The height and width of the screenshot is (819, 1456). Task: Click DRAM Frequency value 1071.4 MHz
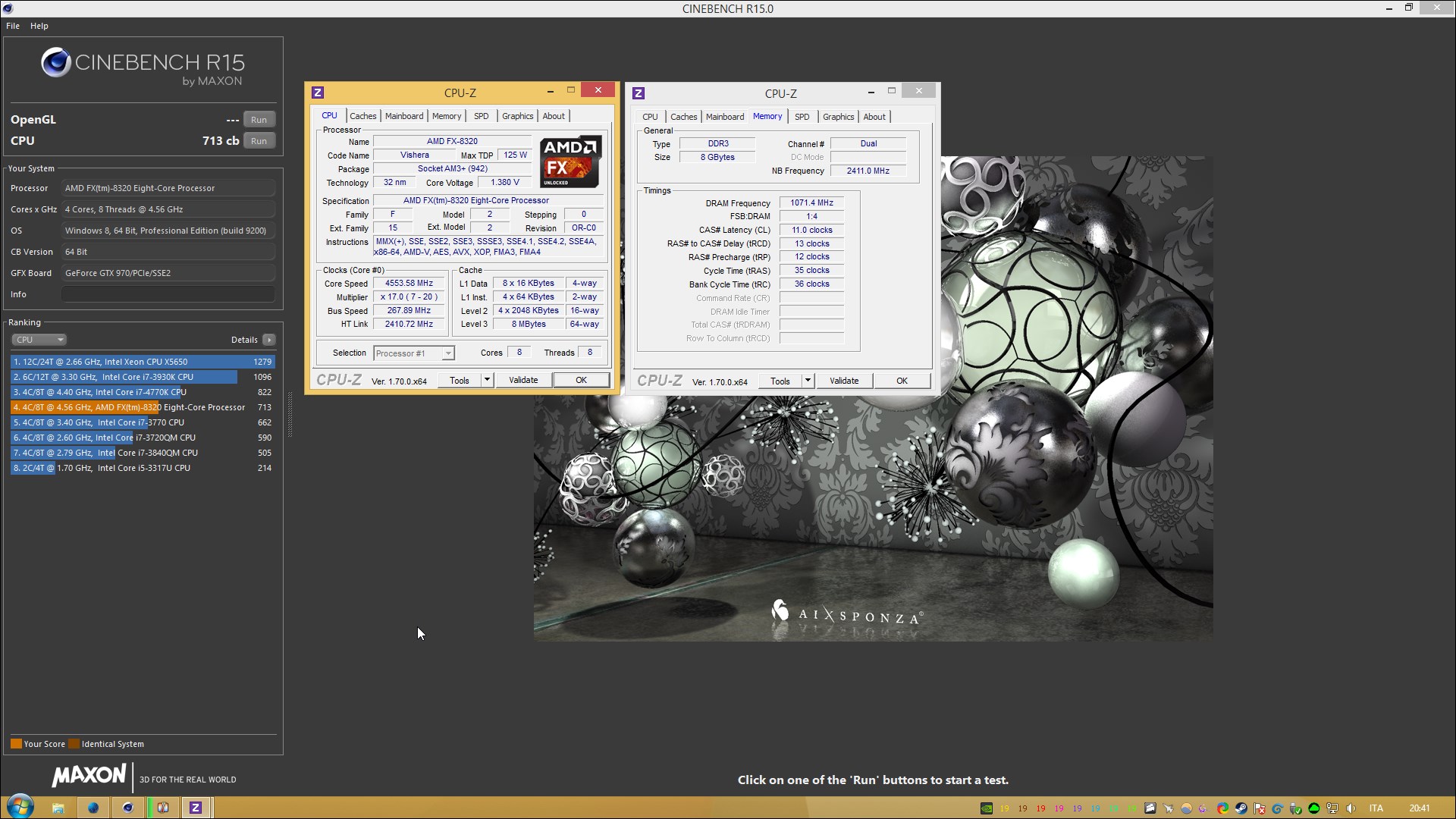coord(811,203)
